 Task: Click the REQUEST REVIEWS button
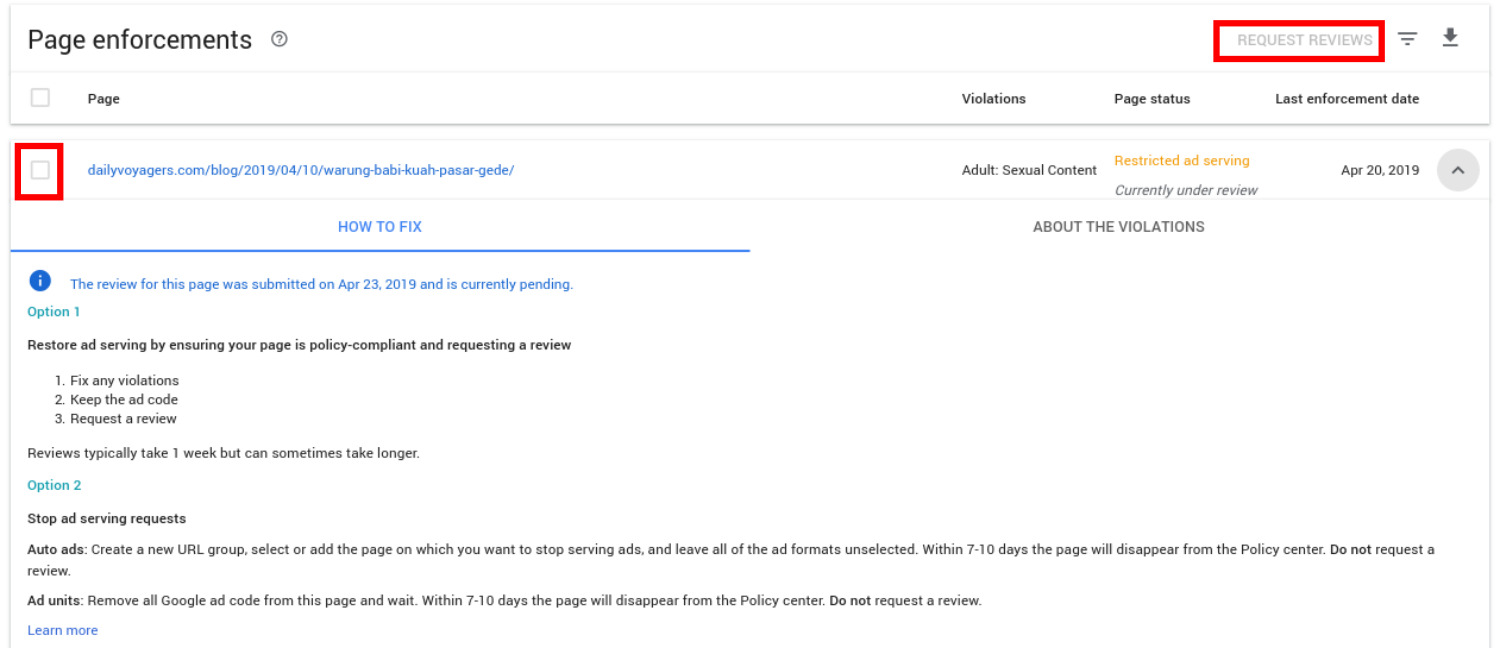pyautogui.click(x=1304, y=40)
